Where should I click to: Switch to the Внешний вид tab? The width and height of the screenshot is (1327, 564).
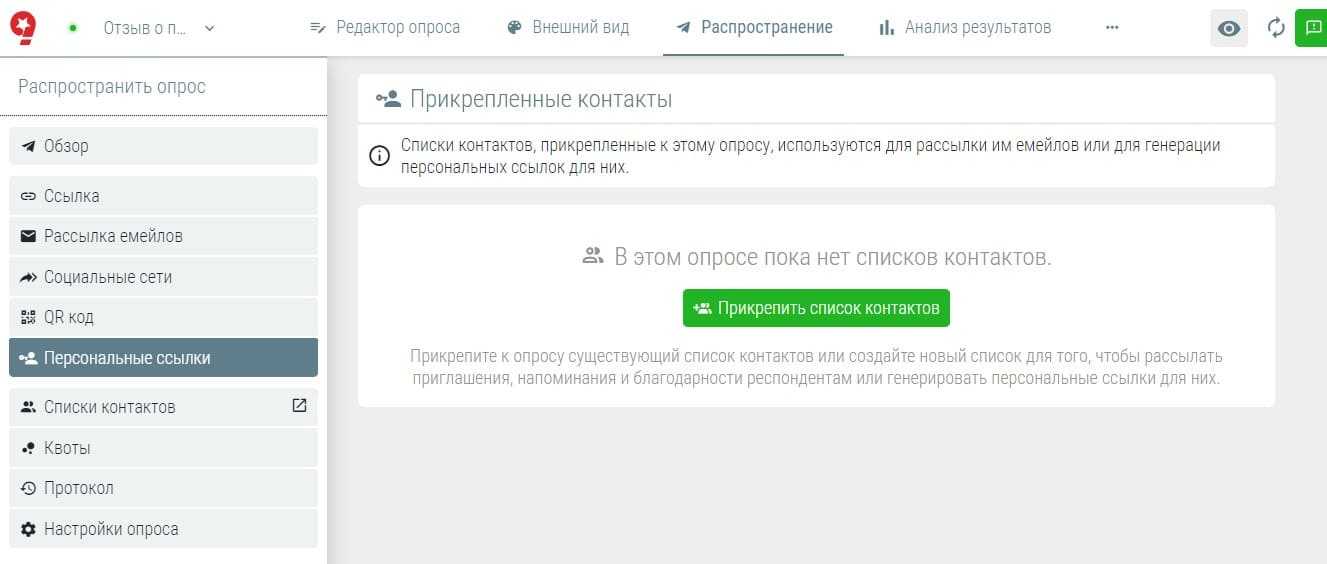tap(568, 28)
